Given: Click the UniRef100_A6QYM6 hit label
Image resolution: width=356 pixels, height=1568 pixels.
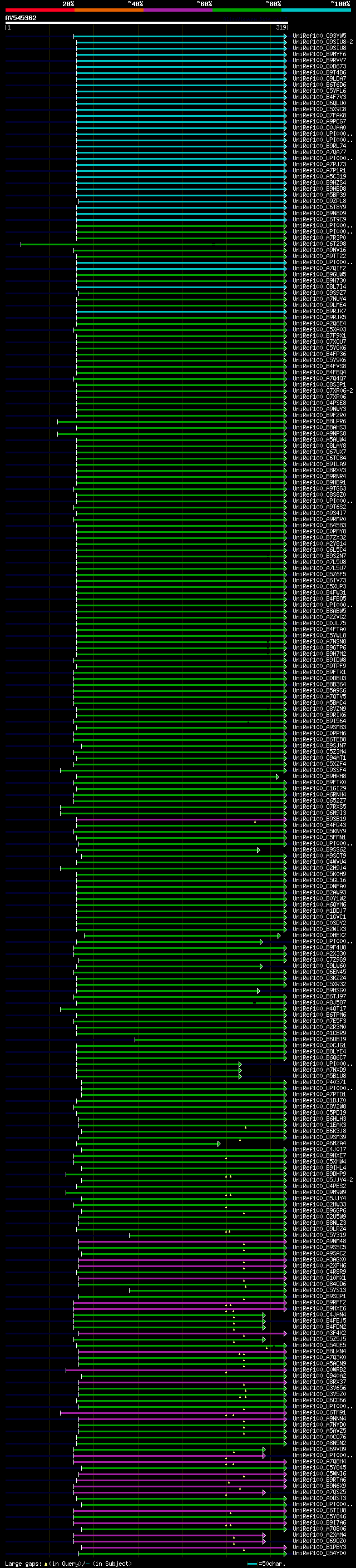Looking at the screenshot, I should click(x=319, y=904).
